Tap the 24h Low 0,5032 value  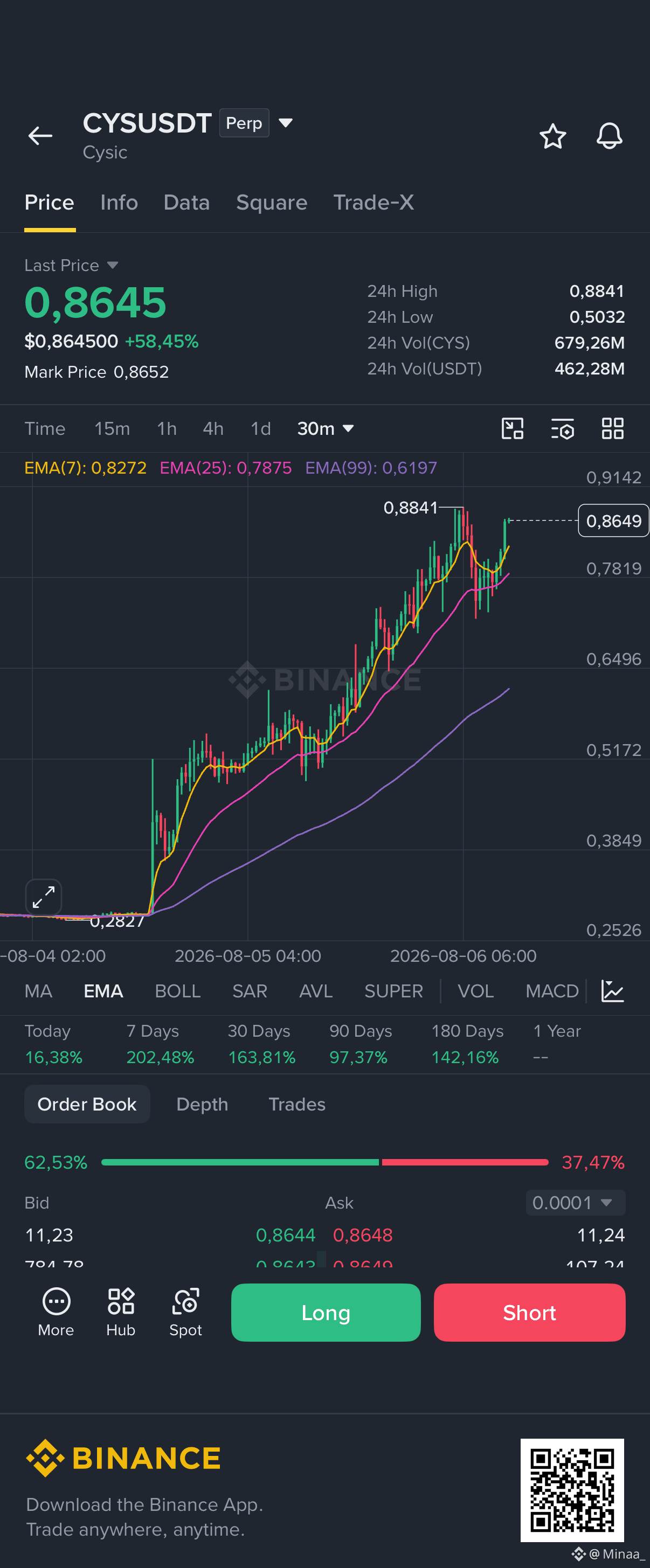point(597,317)
